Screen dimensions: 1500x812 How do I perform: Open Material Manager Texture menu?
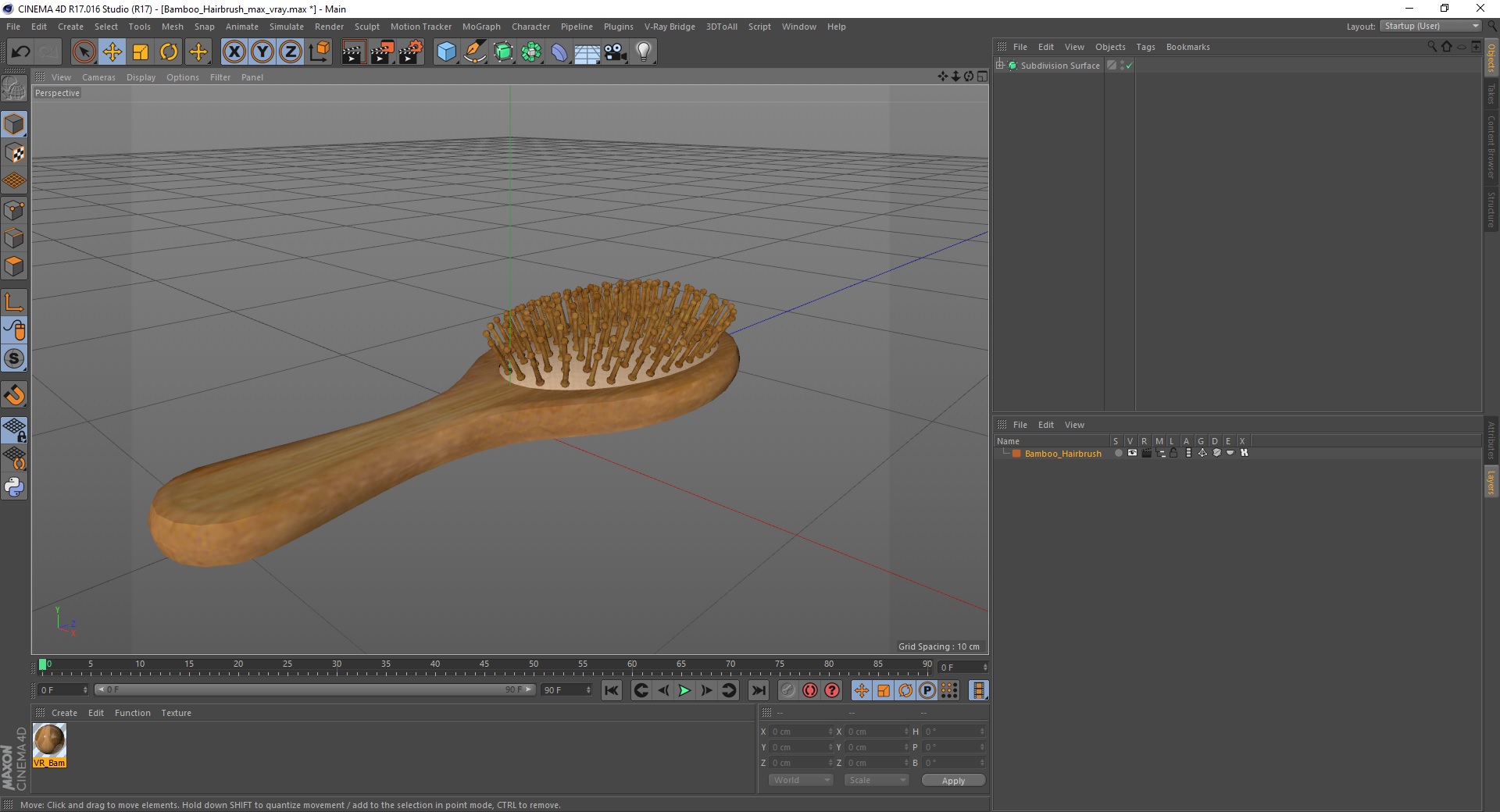click(x=176, y=713)
